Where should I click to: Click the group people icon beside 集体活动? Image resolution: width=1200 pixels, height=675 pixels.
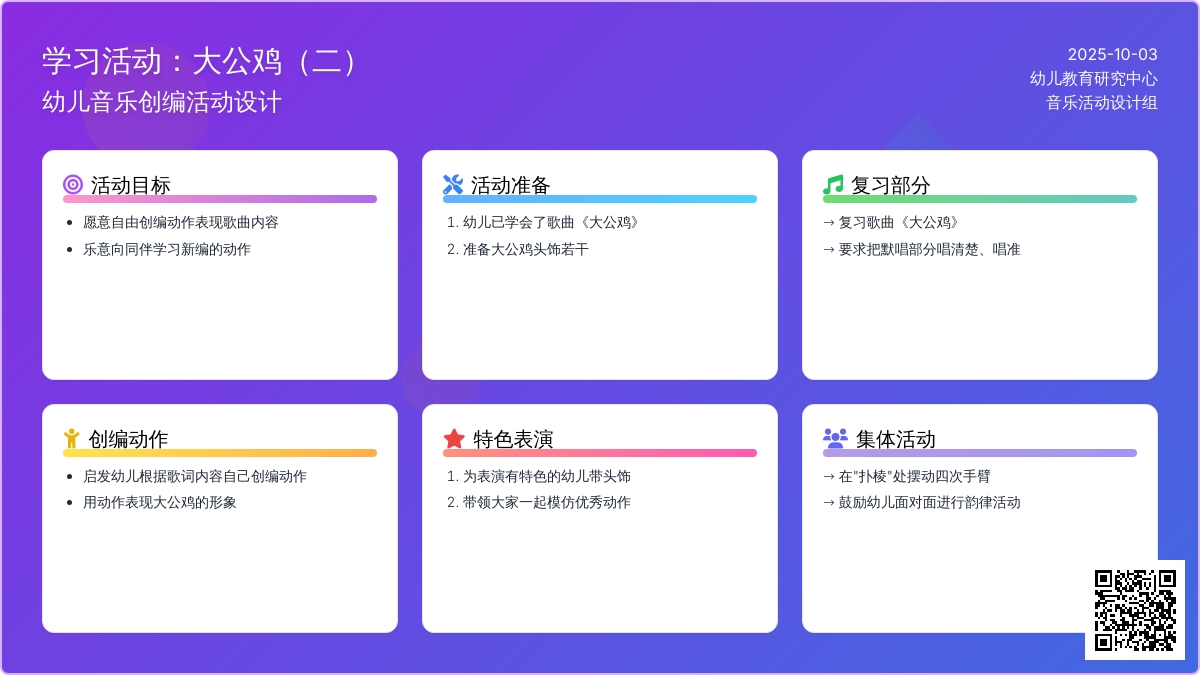[x=835, y=438]
